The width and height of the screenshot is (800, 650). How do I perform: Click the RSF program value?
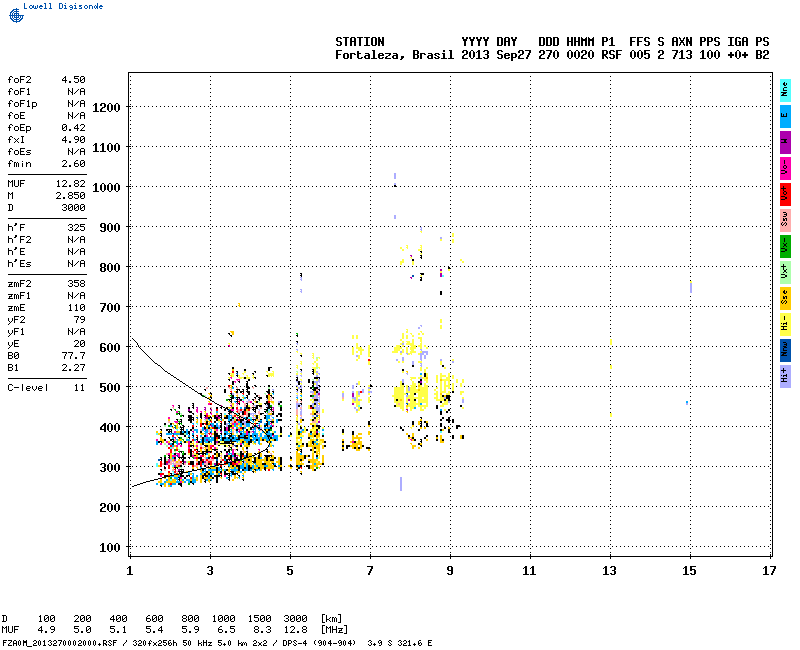pyautogui.click(x=612, y=55)
